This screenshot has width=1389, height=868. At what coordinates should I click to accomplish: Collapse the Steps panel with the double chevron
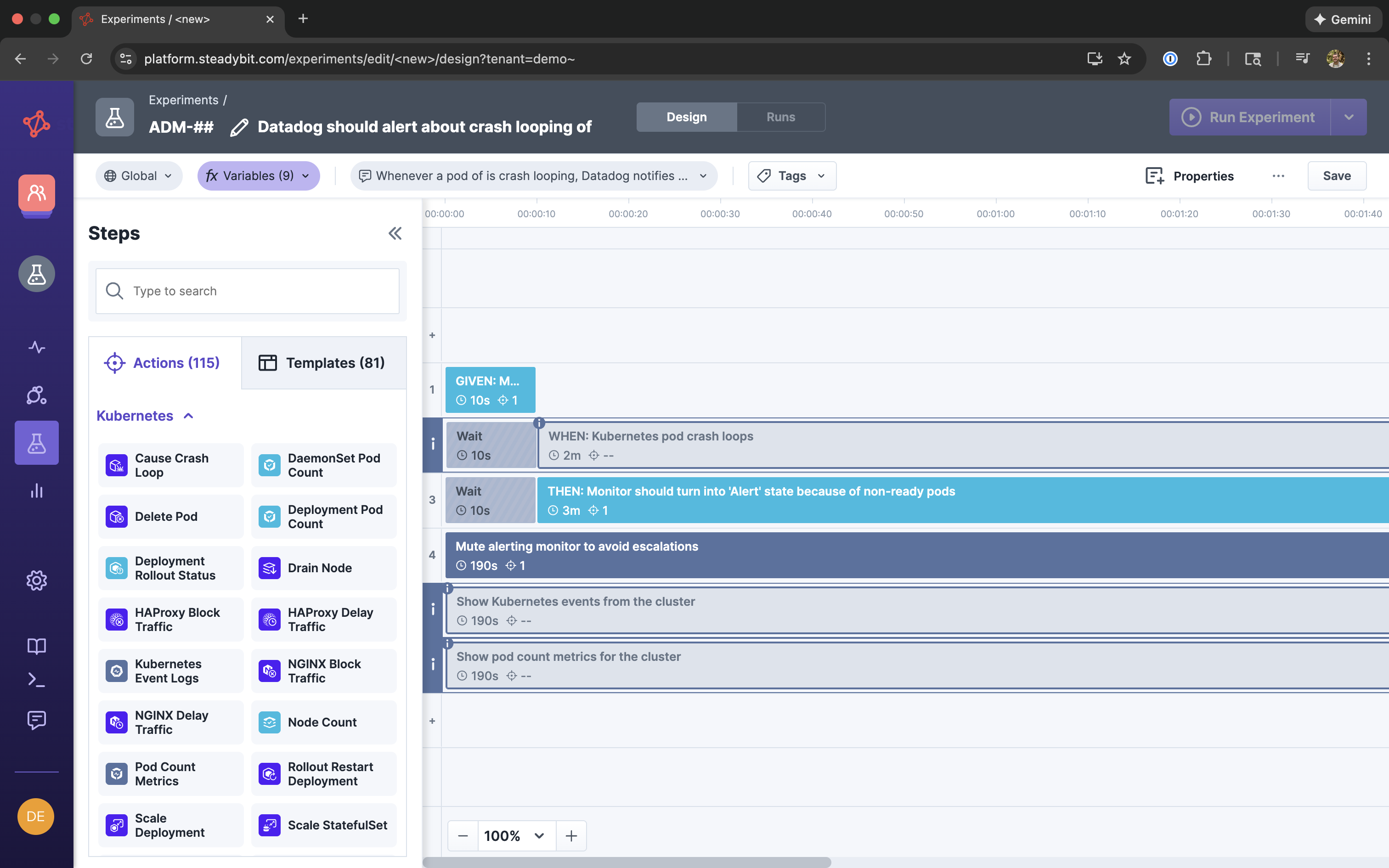point(395,233)
